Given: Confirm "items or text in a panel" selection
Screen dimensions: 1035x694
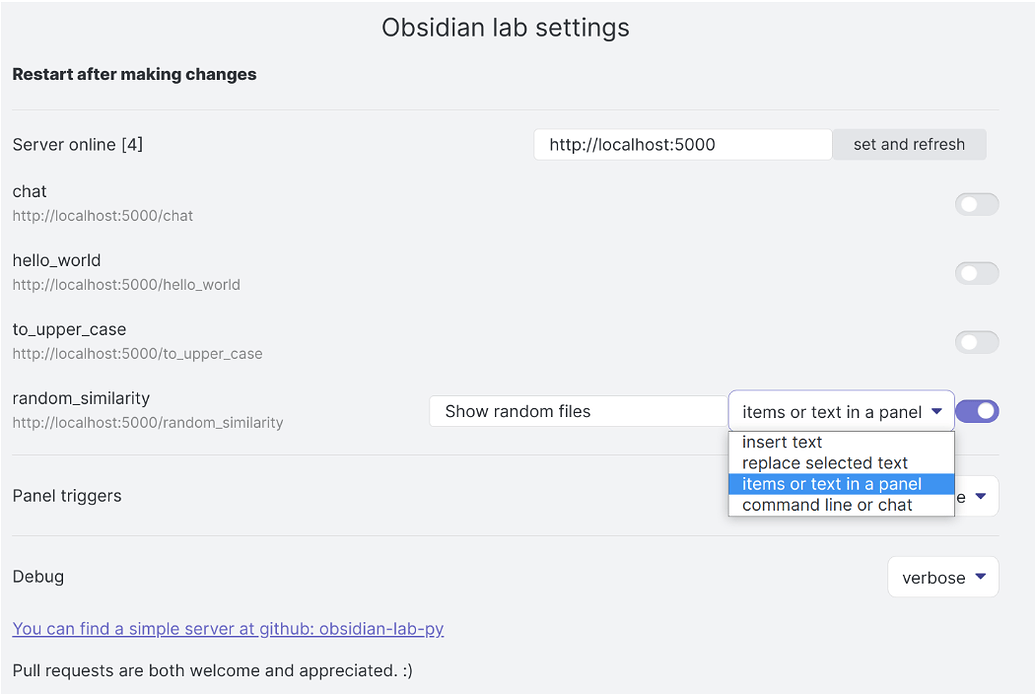Looking at the screenshot, I should click(x=830, y=484).
